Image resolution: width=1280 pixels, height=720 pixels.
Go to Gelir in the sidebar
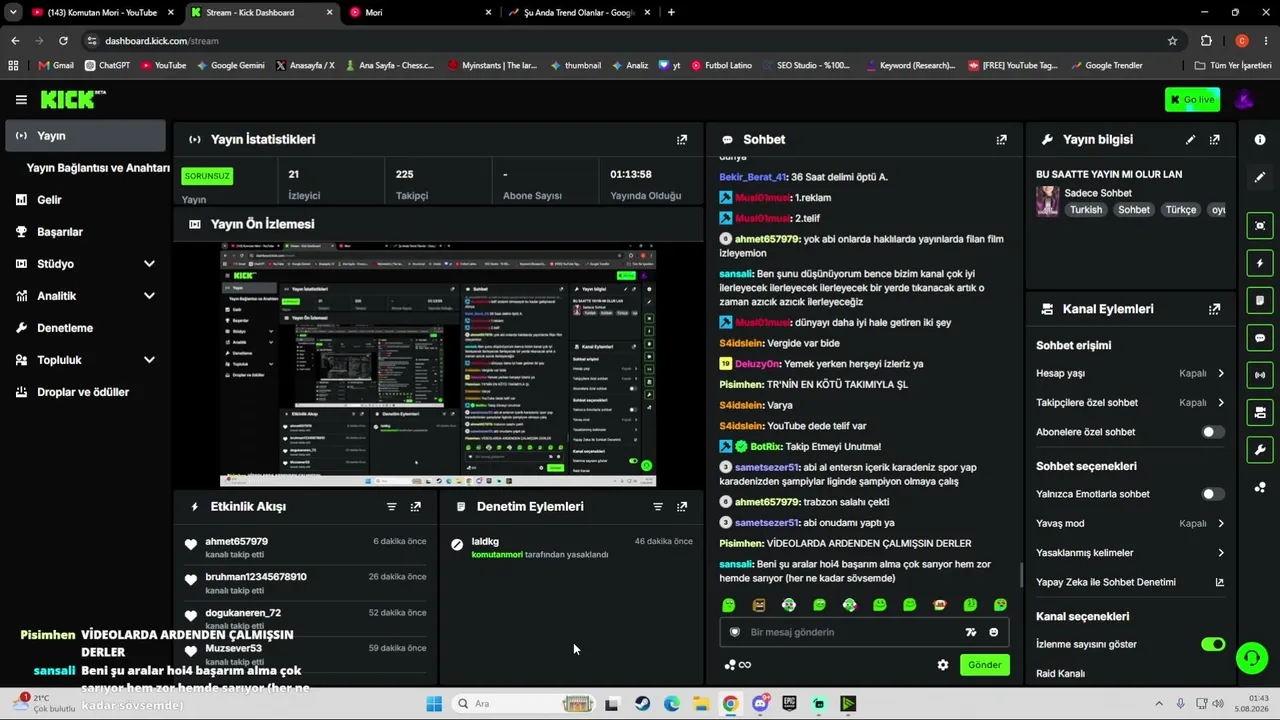pyautogui.click(x=85, y=200)
